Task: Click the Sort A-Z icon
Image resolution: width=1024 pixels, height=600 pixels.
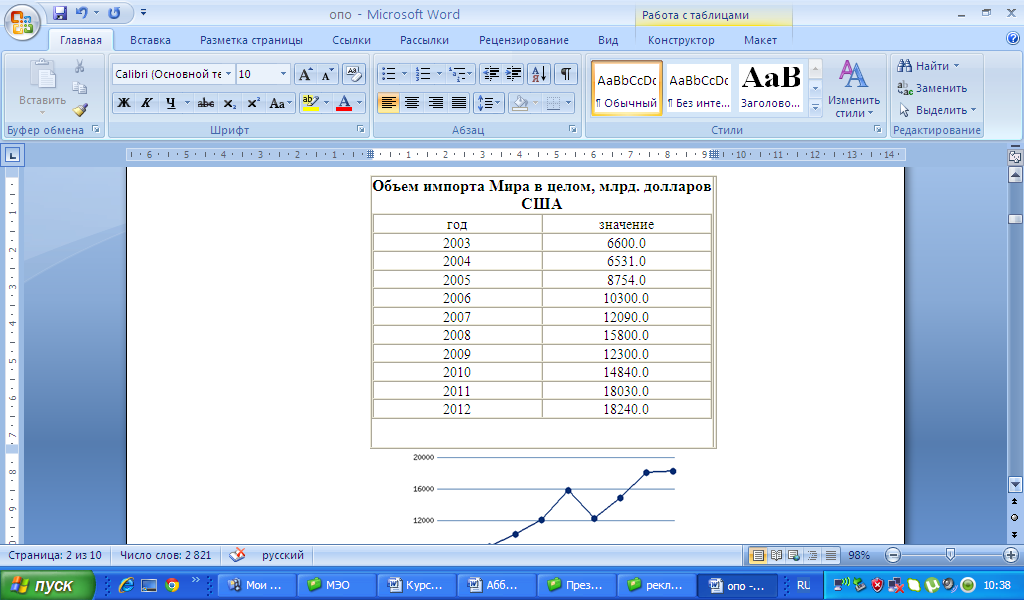Action: pyautogui.click(x=538, y=74)
